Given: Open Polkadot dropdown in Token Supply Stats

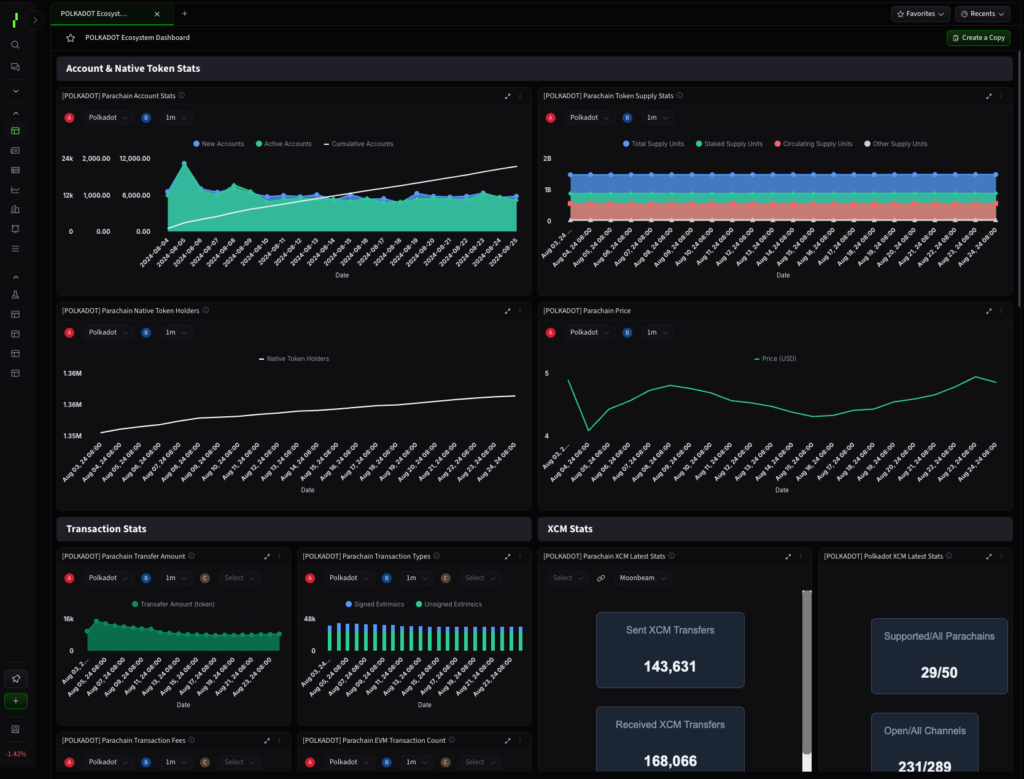Looking at the screenshot, I should coord(589,118).
